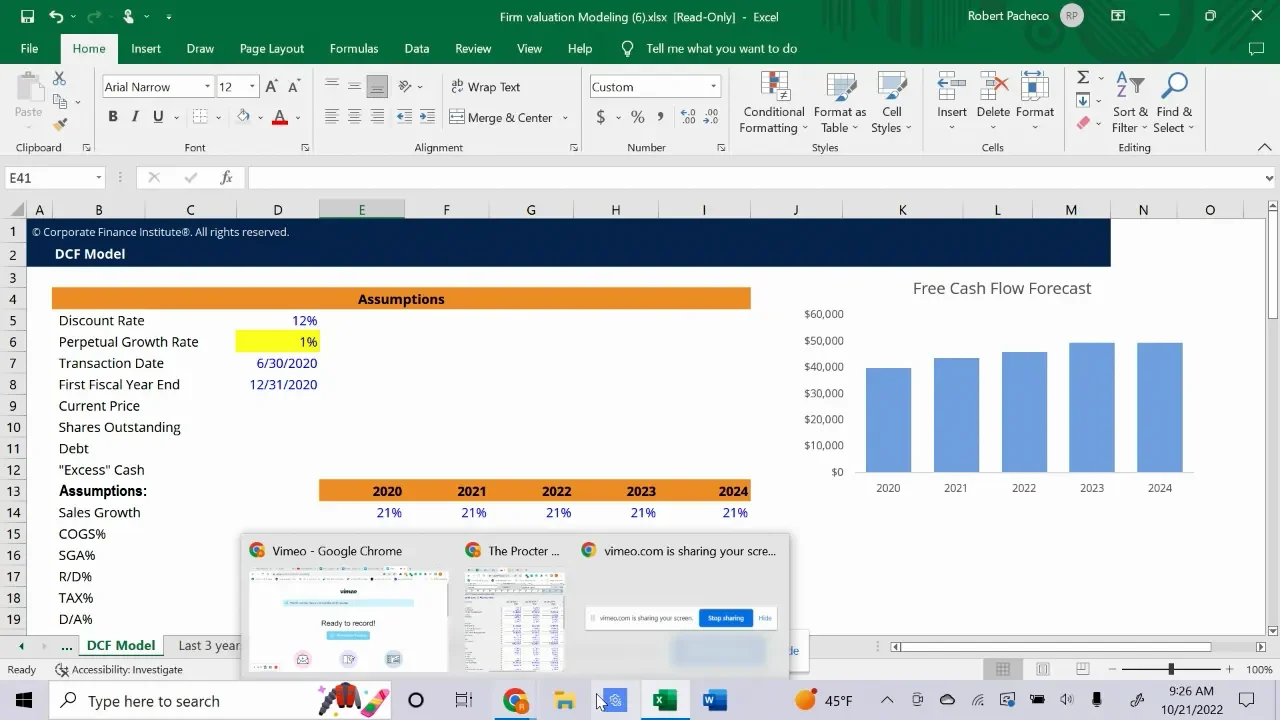Viewport: 1280px width, 720px height.
Task: Switch to the Review tab
Action: click(x=473, y=48)
